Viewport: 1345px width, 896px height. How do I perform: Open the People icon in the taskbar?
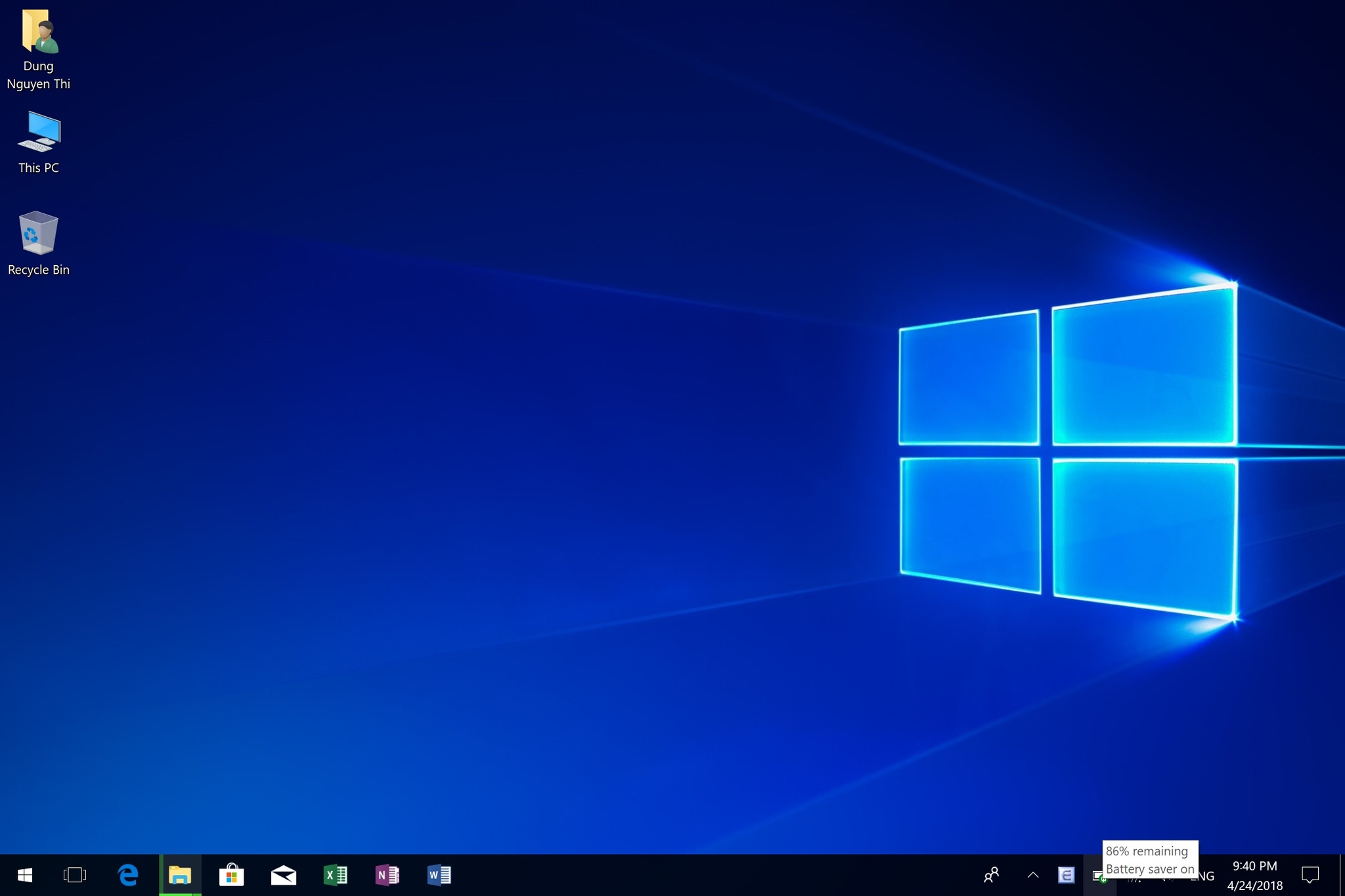coord(992,875)
